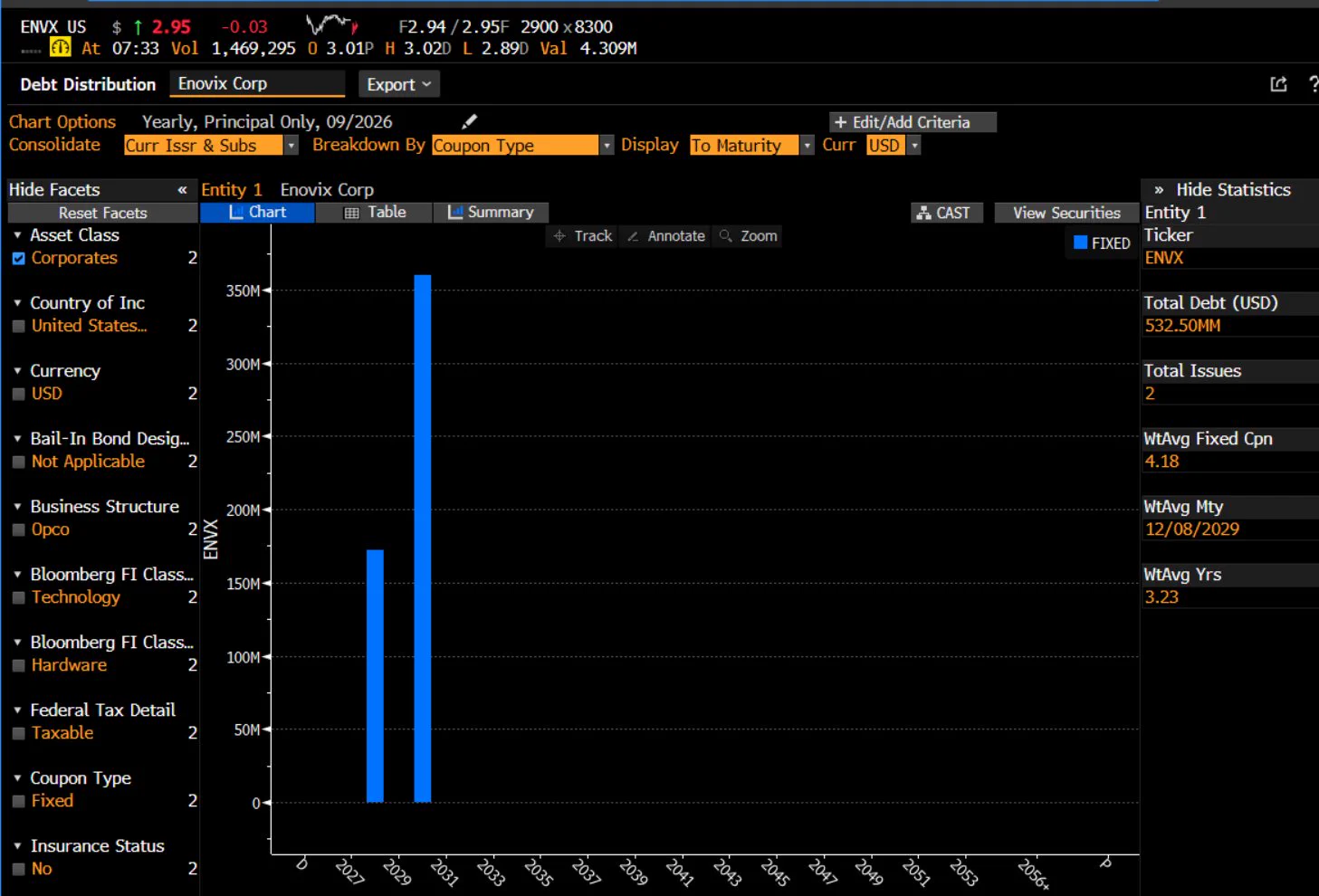The width and height of the screenshot is (1319, 896).
Task: Activate the Annotate pencil tool
Action: click(x=666, y=236)
